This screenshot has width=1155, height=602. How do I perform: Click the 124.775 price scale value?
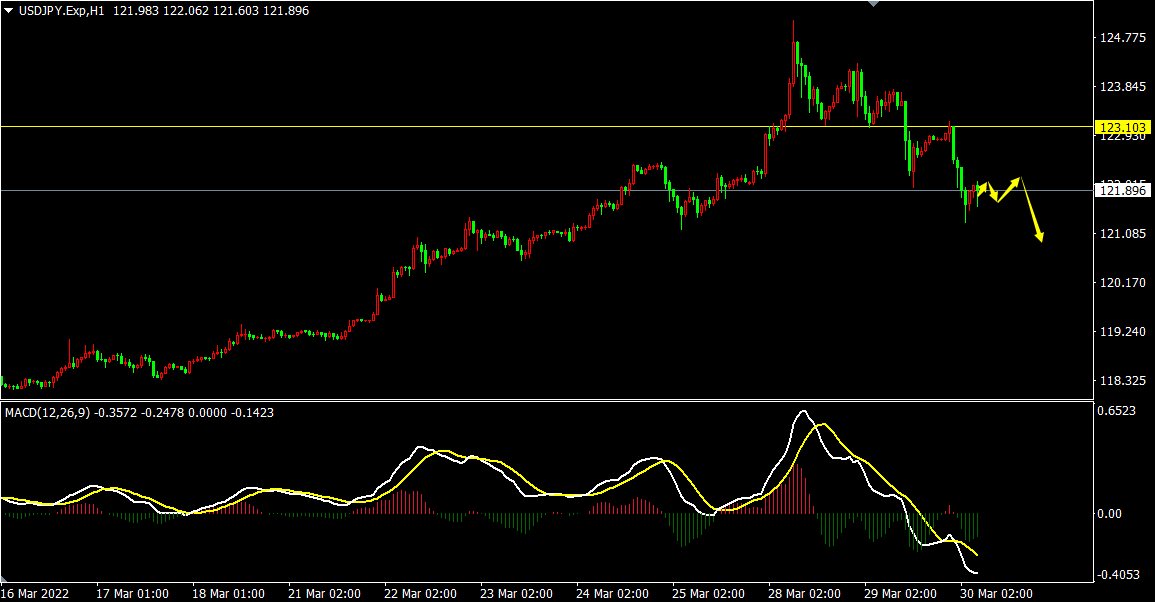pos(1122,38)
